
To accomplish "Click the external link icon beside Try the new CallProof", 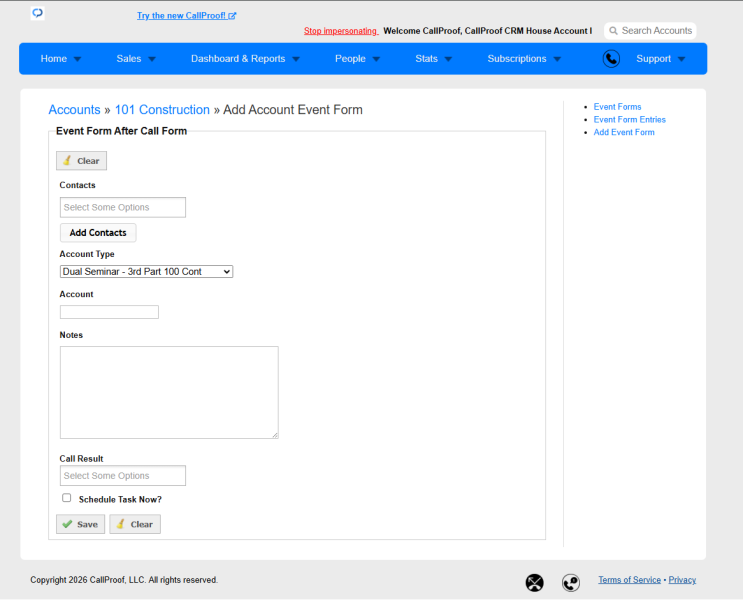I will [x=232, y=16].
